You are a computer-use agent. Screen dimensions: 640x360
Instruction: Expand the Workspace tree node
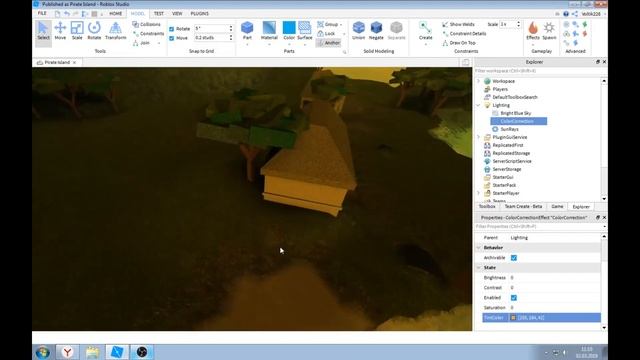[x=479, y=81]
